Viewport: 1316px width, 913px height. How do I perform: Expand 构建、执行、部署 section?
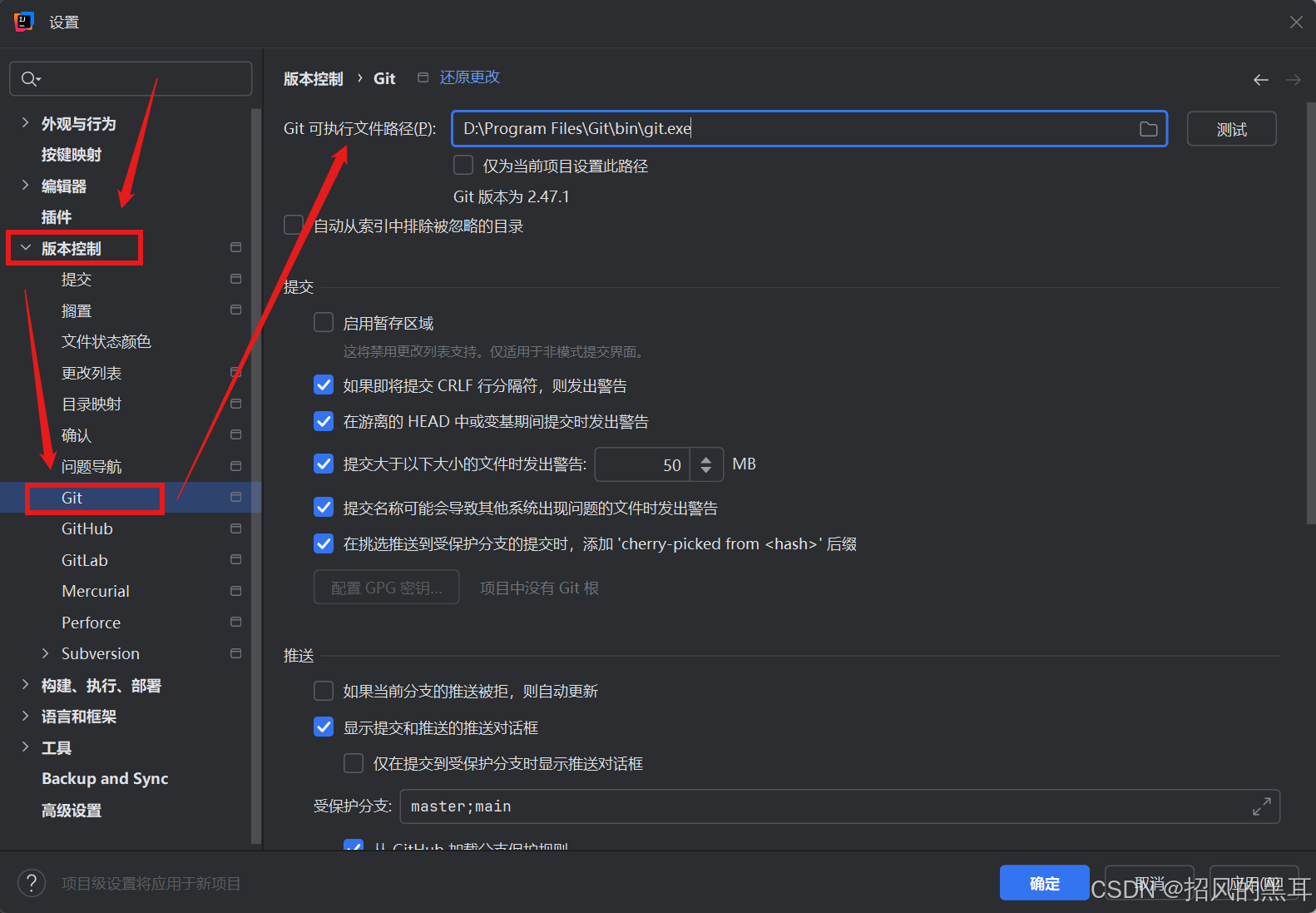[x=25, y=684]
